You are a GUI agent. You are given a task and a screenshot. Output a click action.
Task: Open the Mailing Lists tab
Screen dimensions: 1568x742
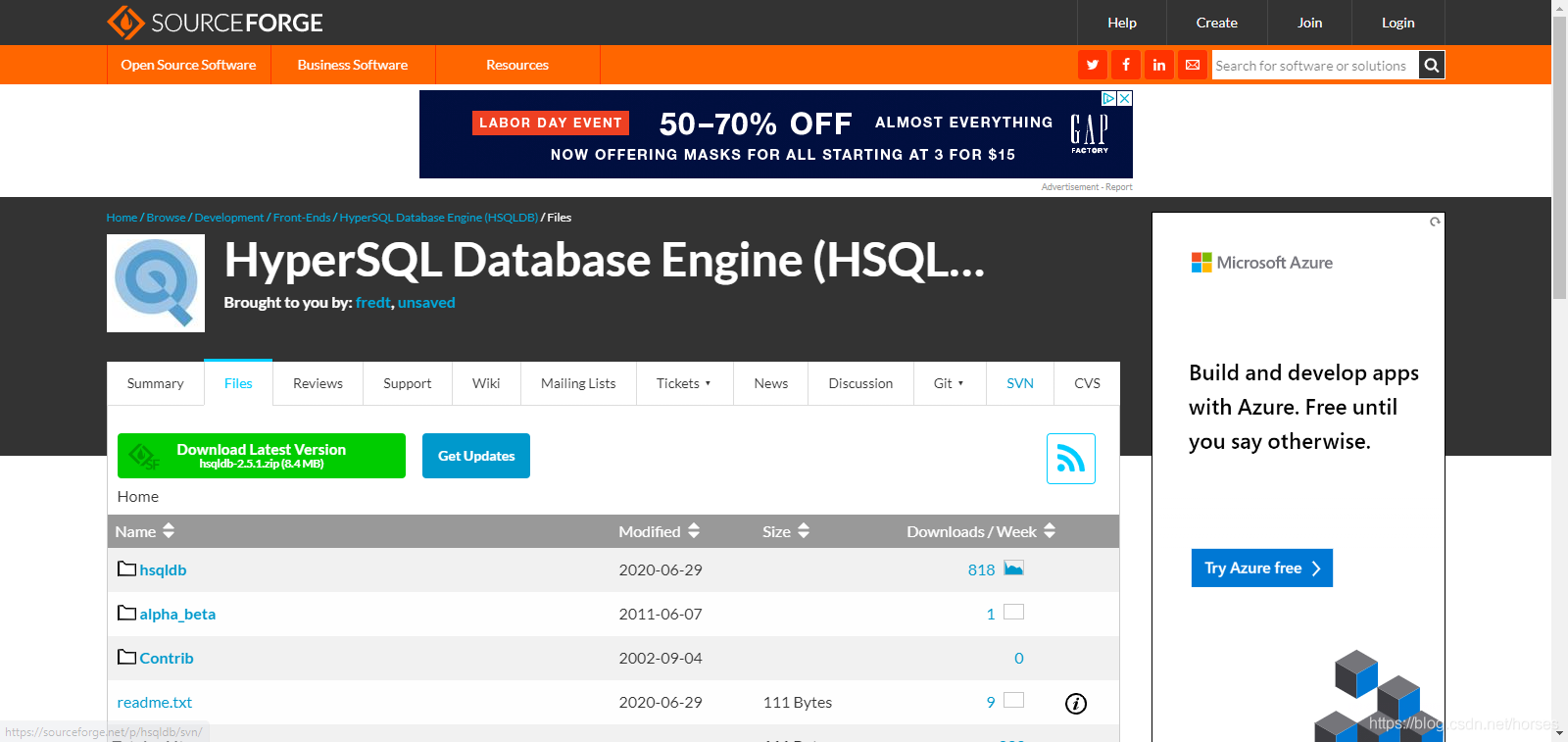pyautogui.click(x=578, y=383)
